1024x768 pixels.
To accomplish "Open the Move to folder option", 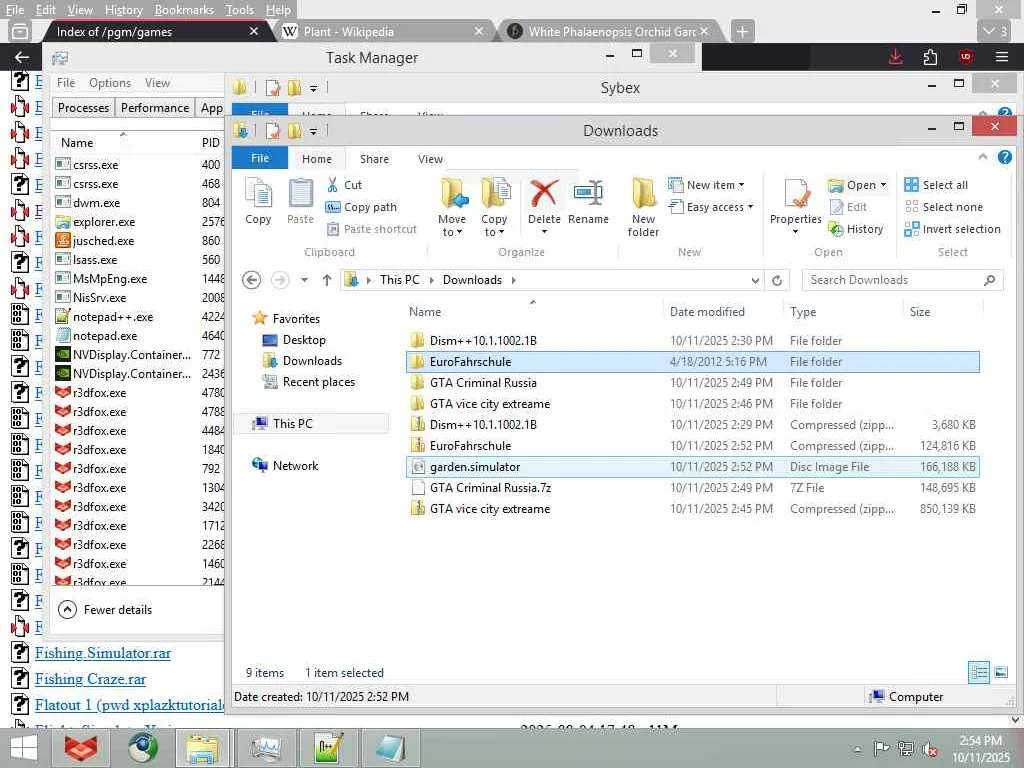I will coord(453,206).
